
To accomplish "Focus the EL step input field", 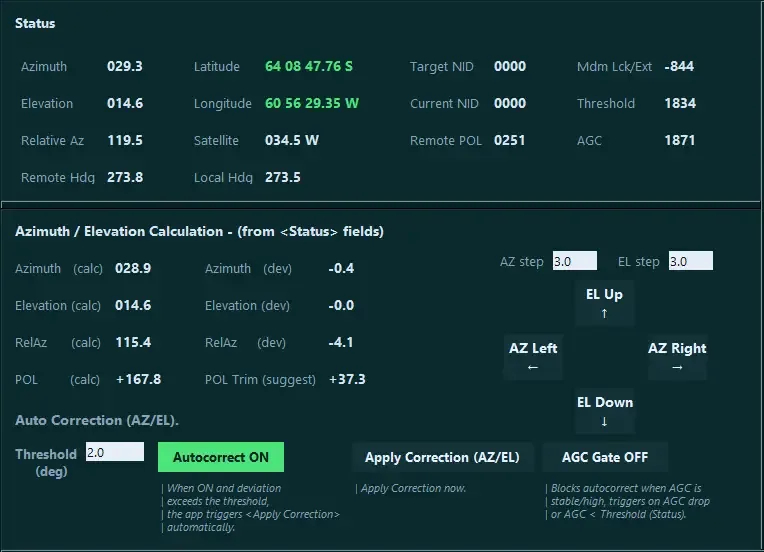I will [x=690, y=261].
